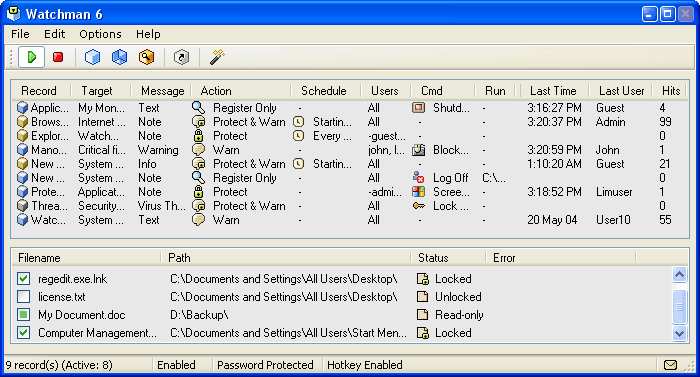This screenshot has height=377, width=700.
Task: Uncheck the regedit.exe.lnk checkbox
Action: (x=24, y=279)
